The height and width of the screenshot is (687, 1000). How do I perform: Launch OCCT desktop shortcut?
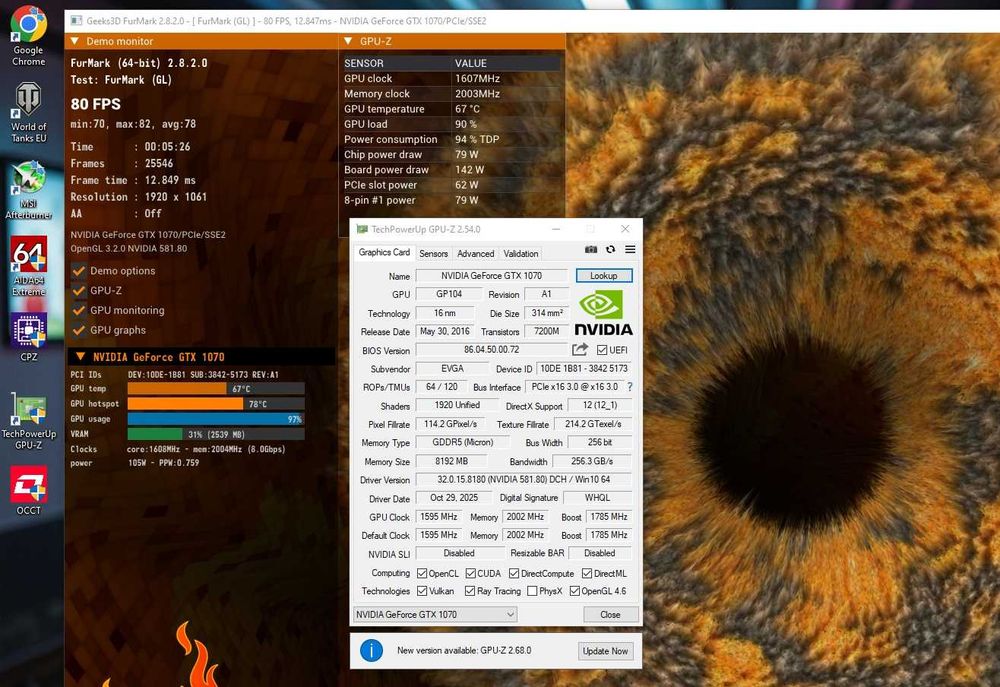click(29, 490)
